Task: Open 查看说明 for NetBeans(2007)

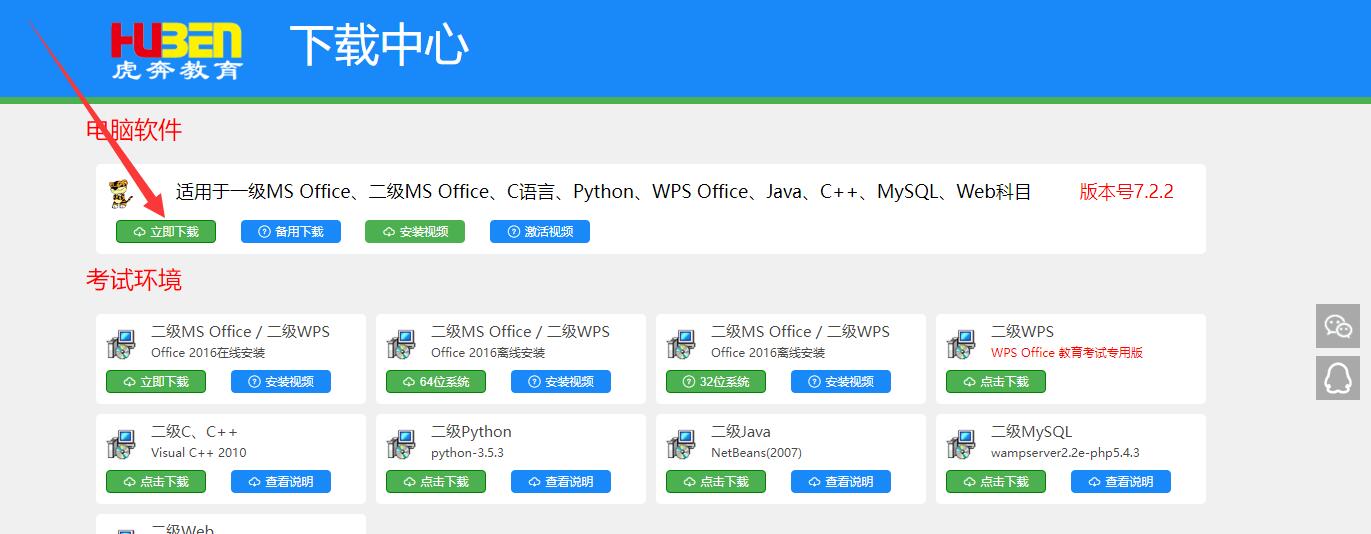Action: coord(841,482)
